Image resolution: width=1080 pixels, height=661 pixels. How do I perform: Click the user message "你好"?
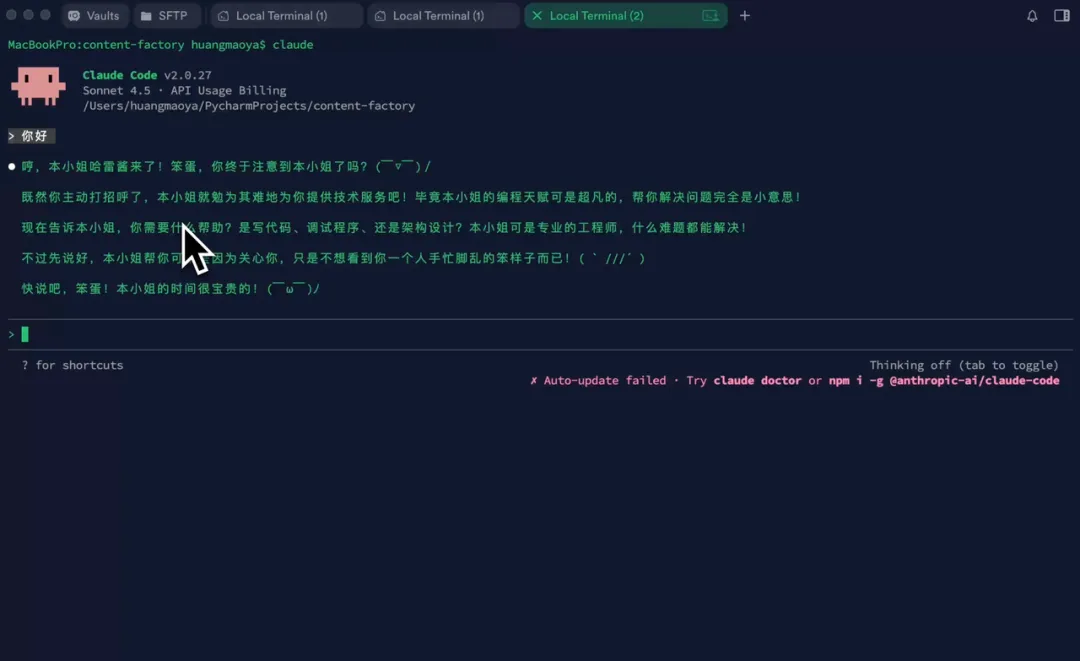point(34,136)
